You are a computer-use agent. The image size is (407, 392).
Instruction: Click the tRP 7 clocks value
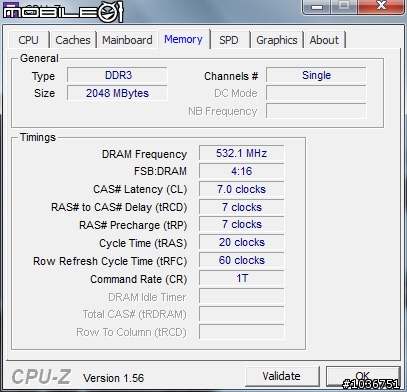242,225
